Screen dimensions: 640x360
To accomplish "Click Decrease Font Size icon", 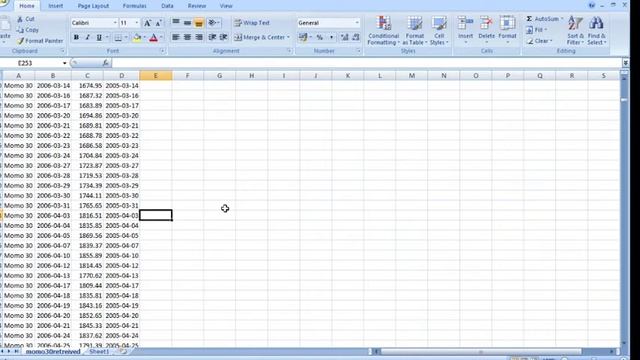I will point(159,23).
